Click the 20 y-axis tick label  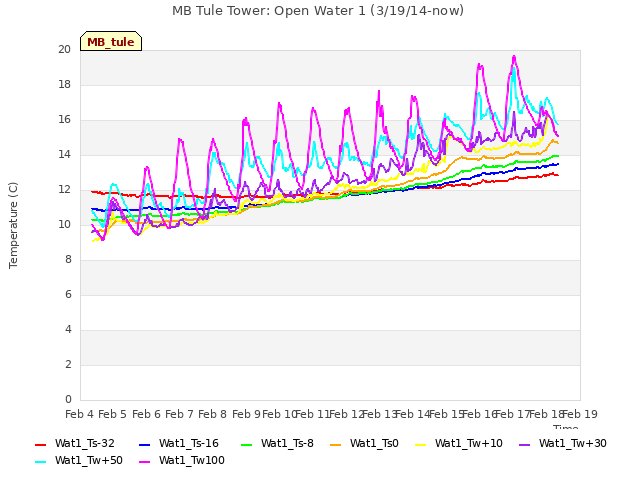click(x=64, y=49)
